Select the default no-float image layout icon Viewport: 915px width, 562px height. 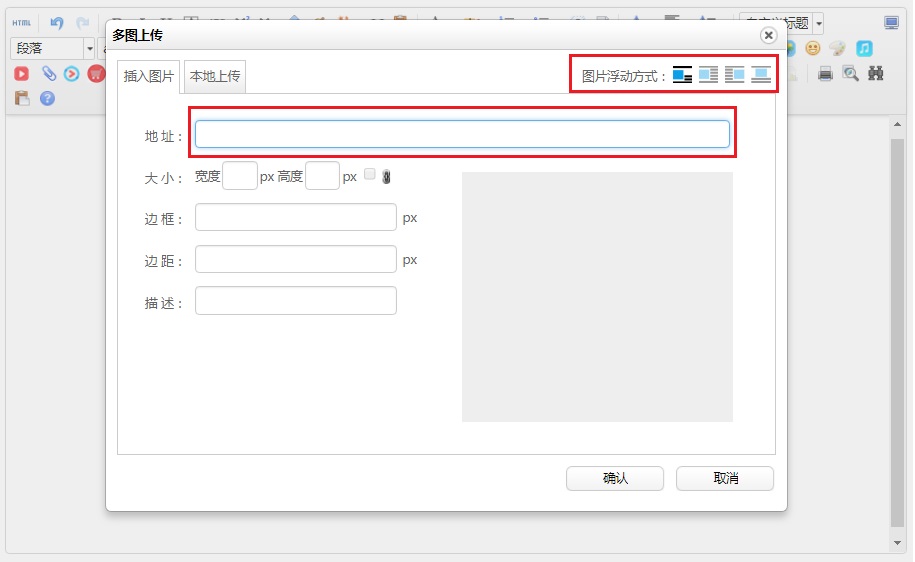[x=683, y=75]
